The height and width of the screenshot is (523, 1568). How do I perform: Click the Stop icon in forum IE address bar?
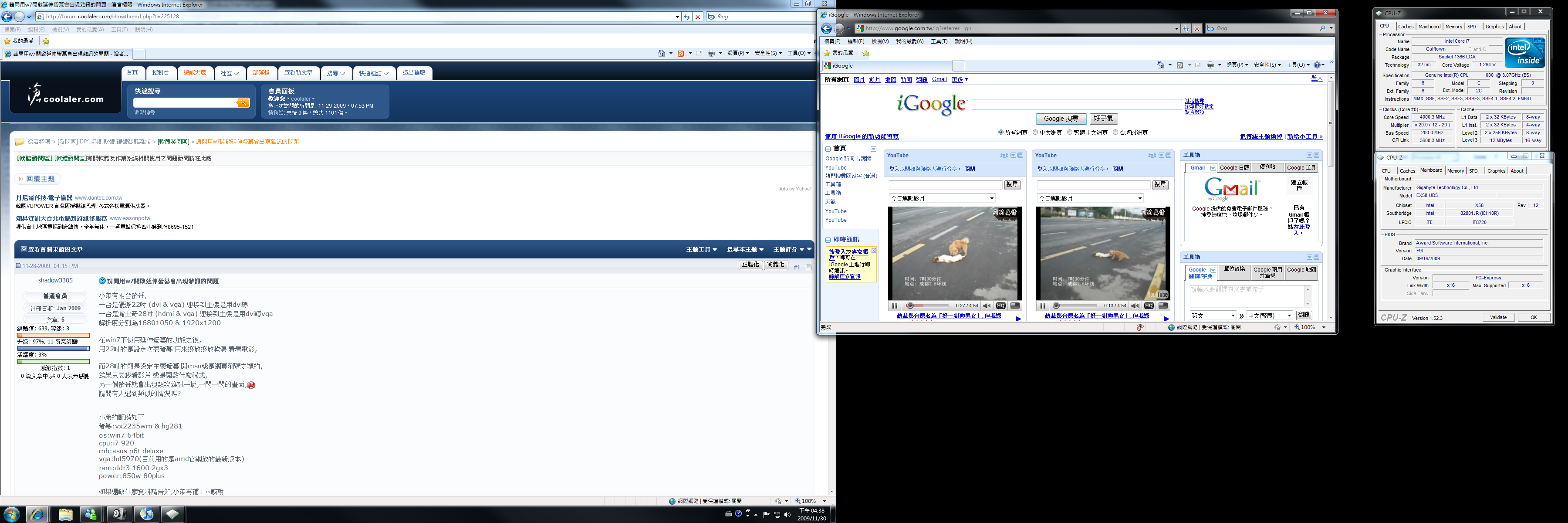pyautogui.click(x=698, y=17)
